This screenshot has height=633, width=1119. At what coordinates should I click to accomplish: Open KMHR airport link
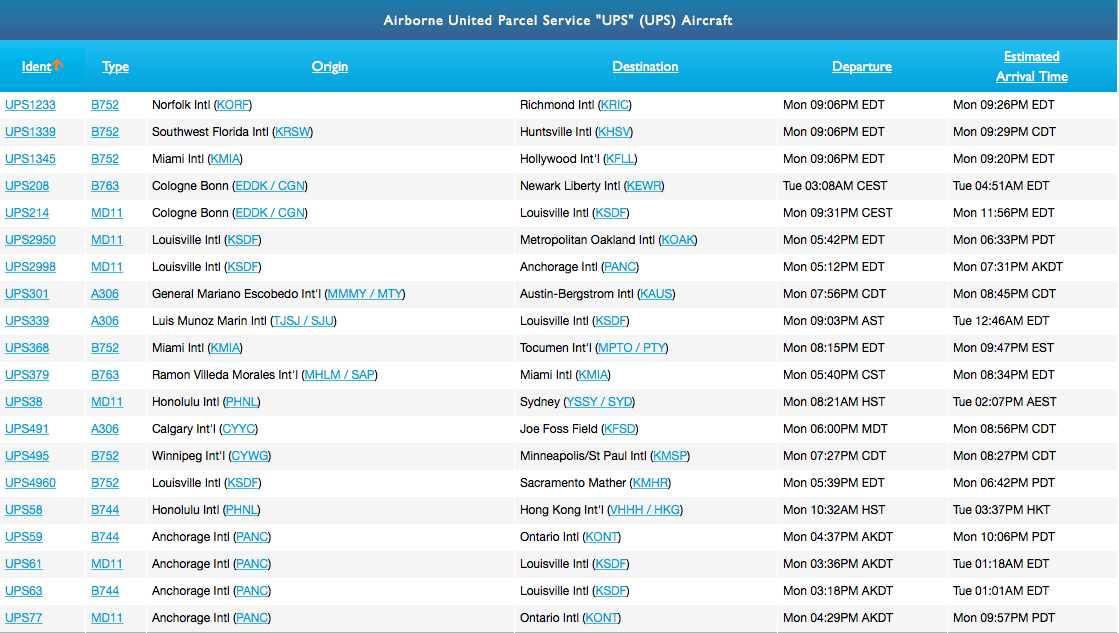coord(650,483)
